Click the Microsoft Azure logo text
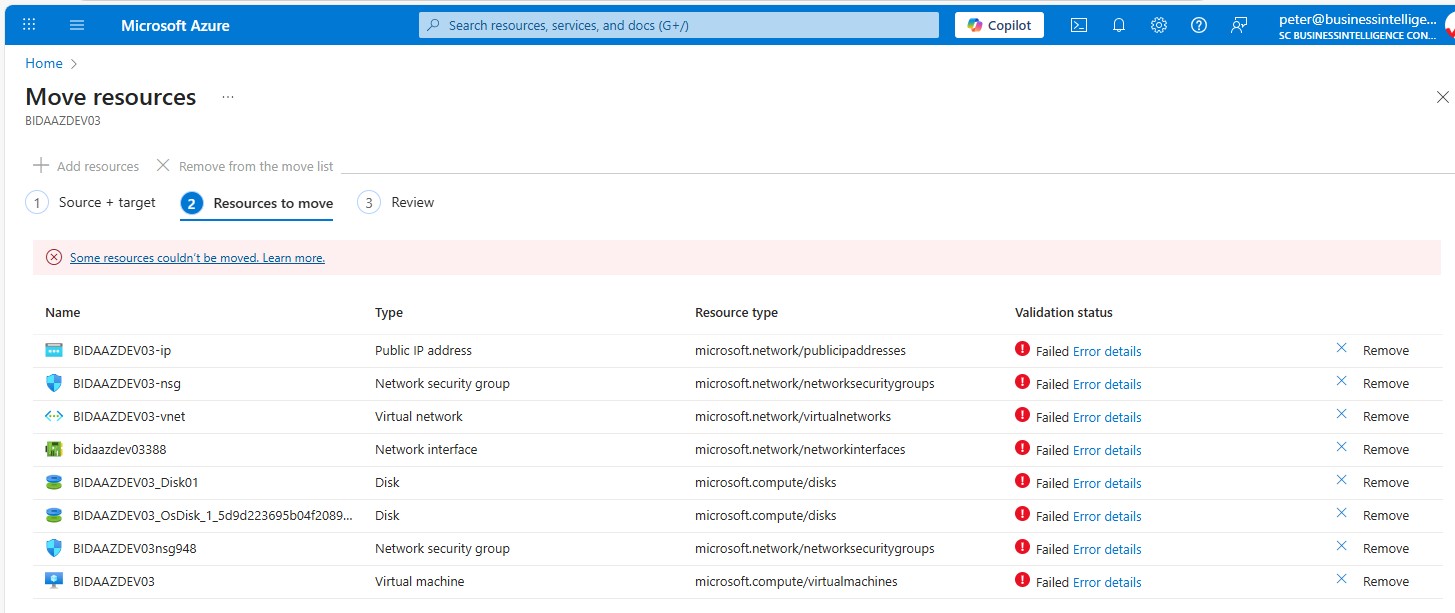Viewport: 1455px width, 613px height. (175, 25)
